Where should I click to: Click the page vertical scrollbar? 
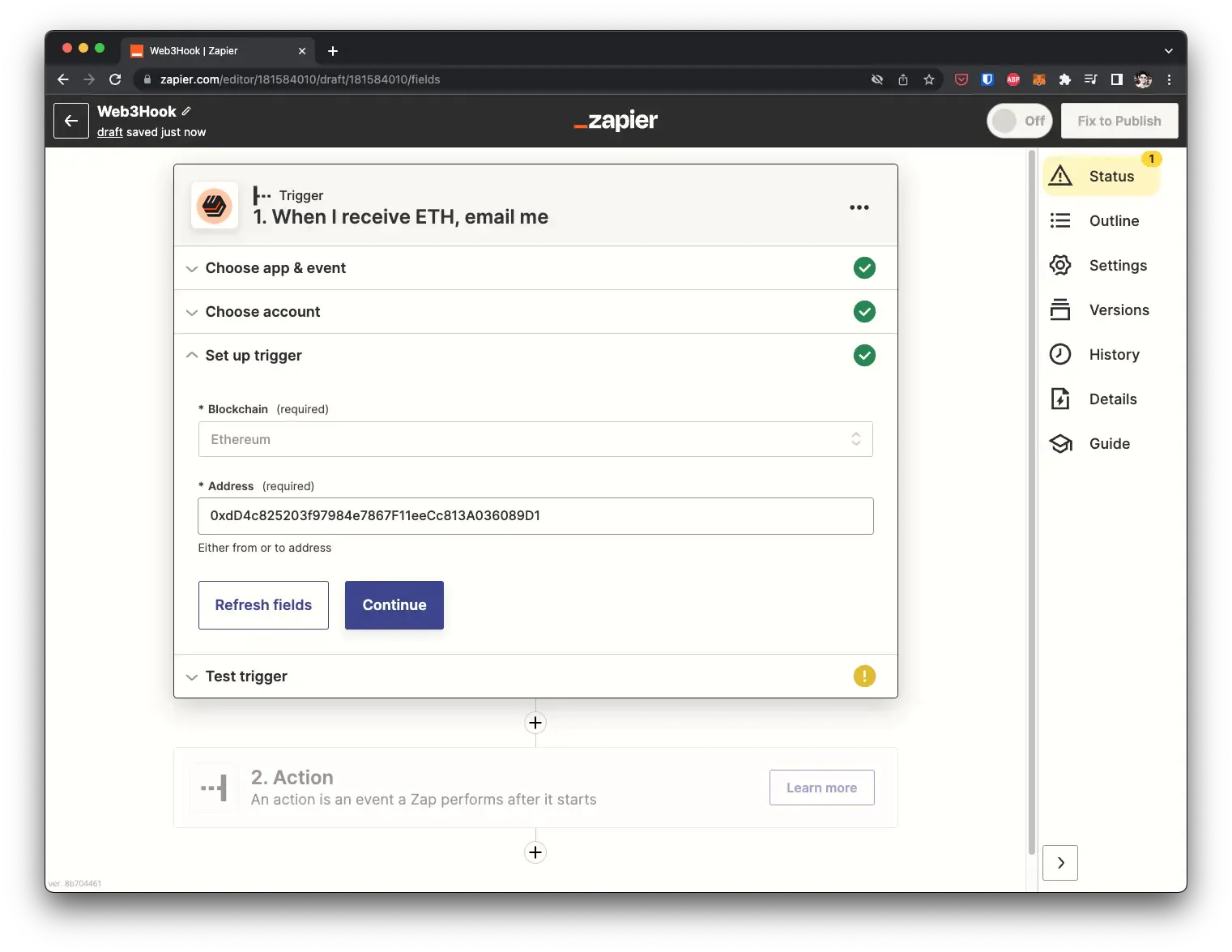(1031, 502)
